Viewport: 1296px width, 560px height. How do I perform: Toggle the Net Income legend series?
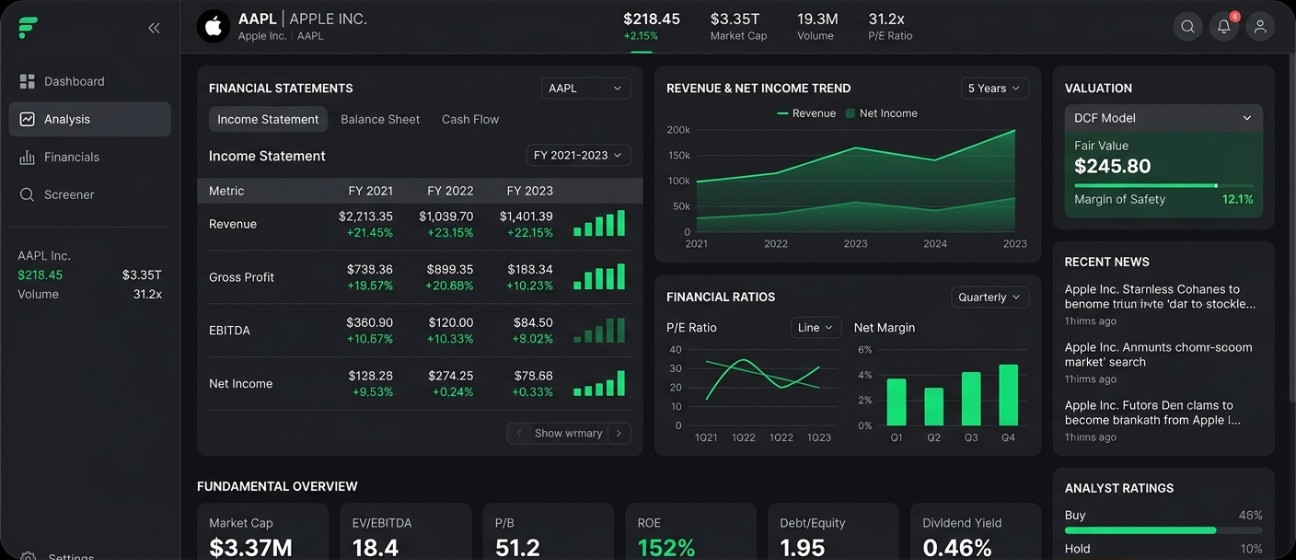point(880,113)
